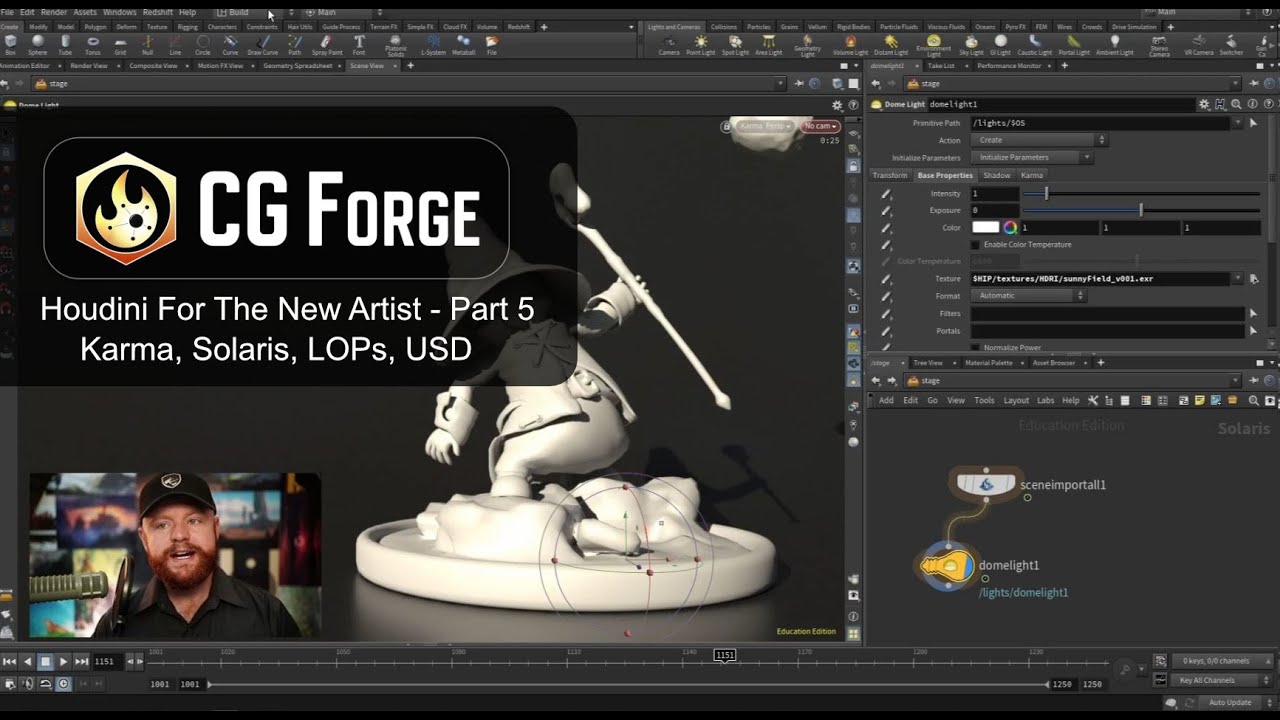The height and width of the screenshot is (720, 1280).
Task: Add an Ambient Light from the shelf
Action: [x=1115, y=44]
